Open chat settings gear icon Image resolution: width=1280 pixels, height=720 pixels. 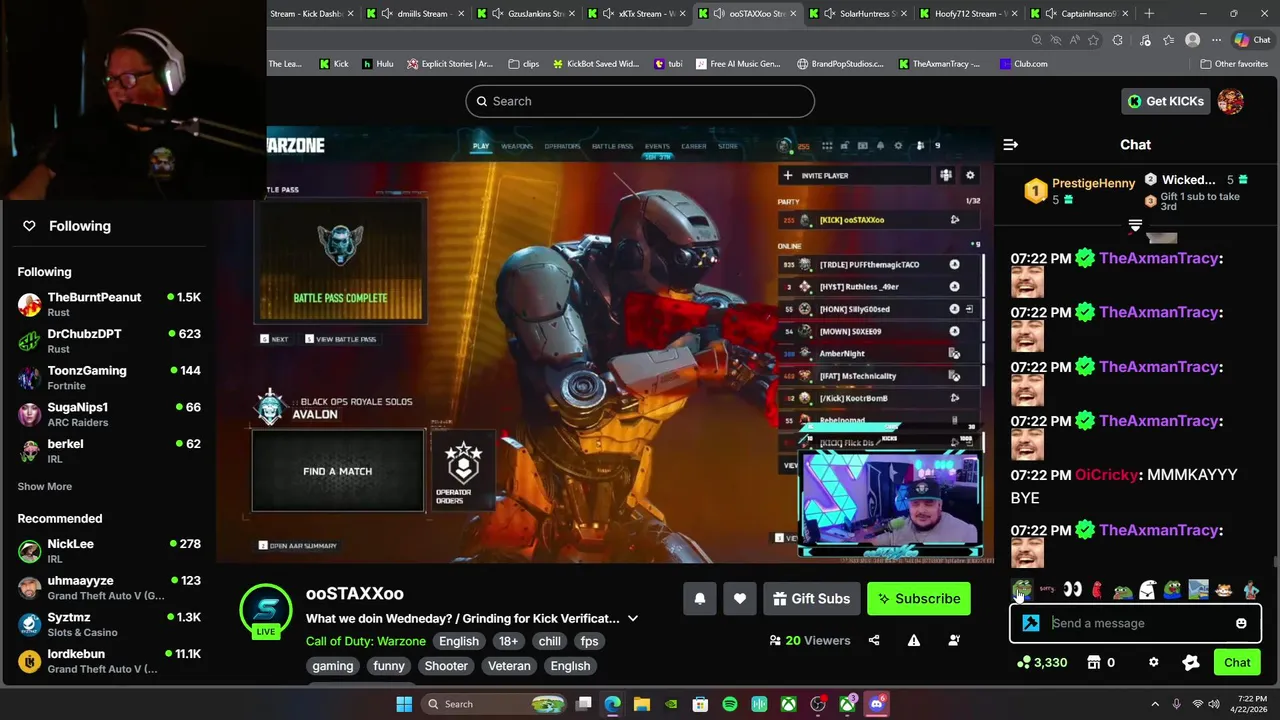click(1153, 662)
